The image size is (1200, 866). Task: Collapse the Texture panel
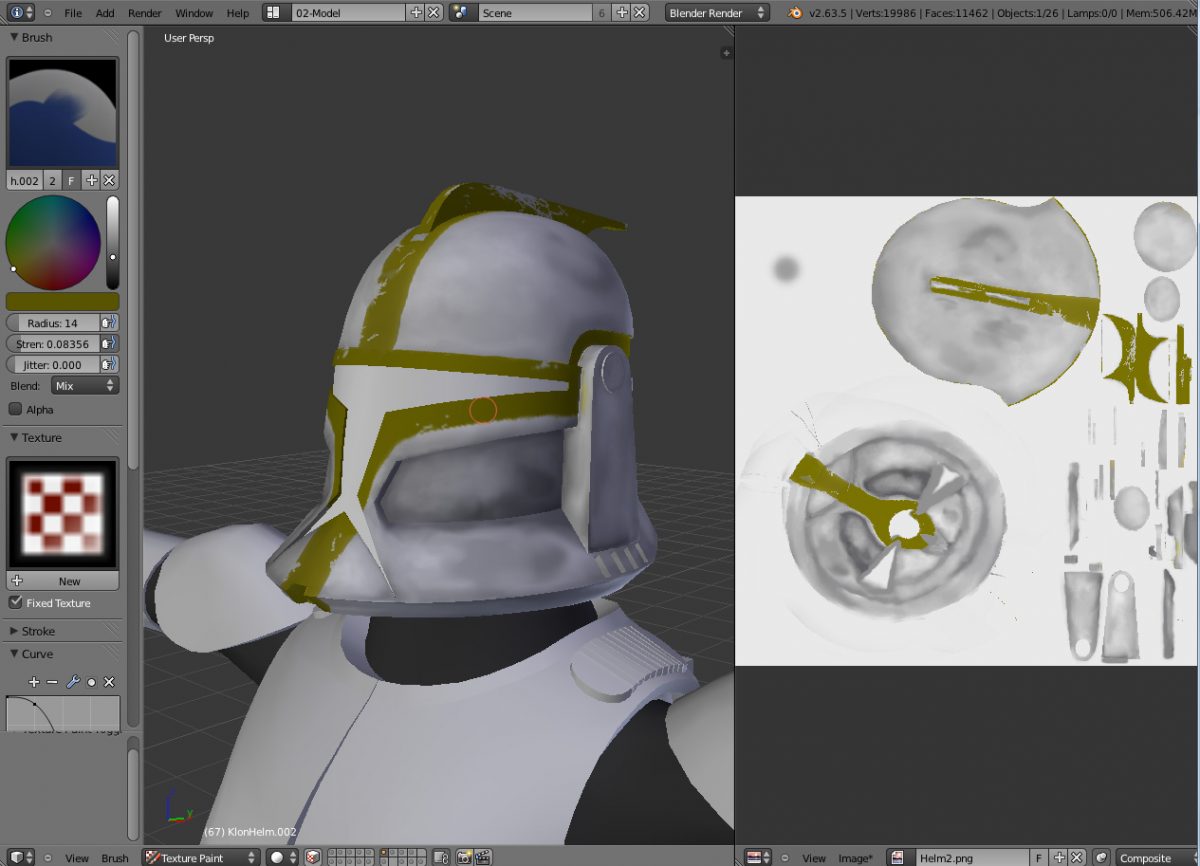point(15,438)
